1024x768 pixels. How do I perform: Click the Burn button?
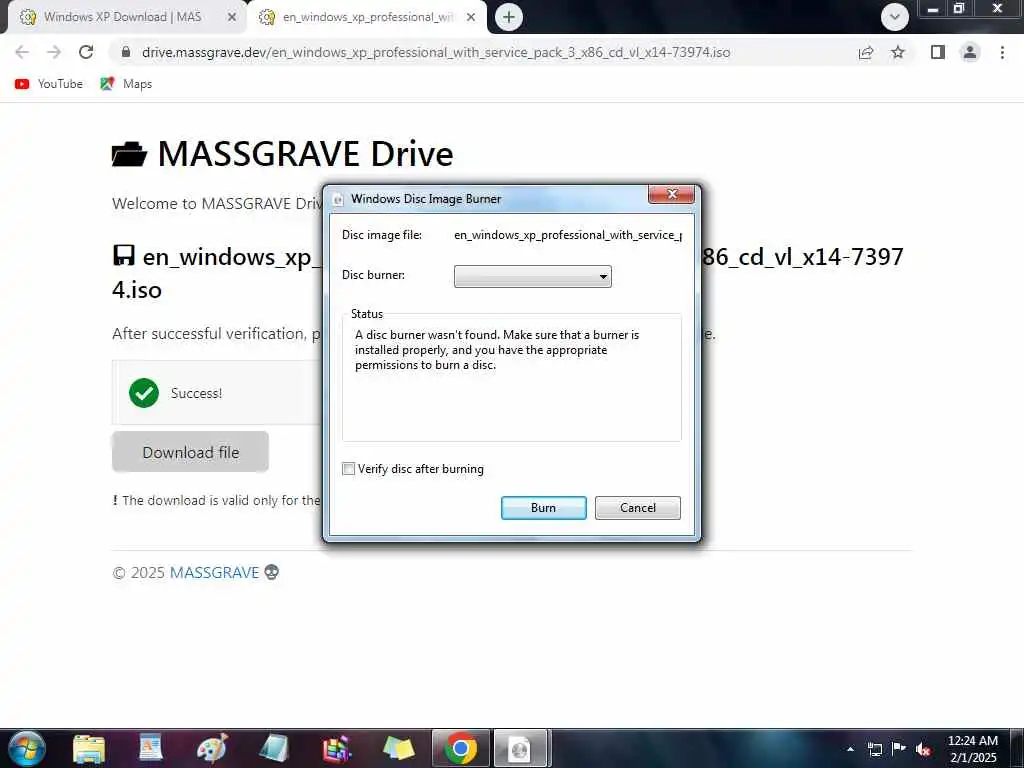tap(543, 508)
